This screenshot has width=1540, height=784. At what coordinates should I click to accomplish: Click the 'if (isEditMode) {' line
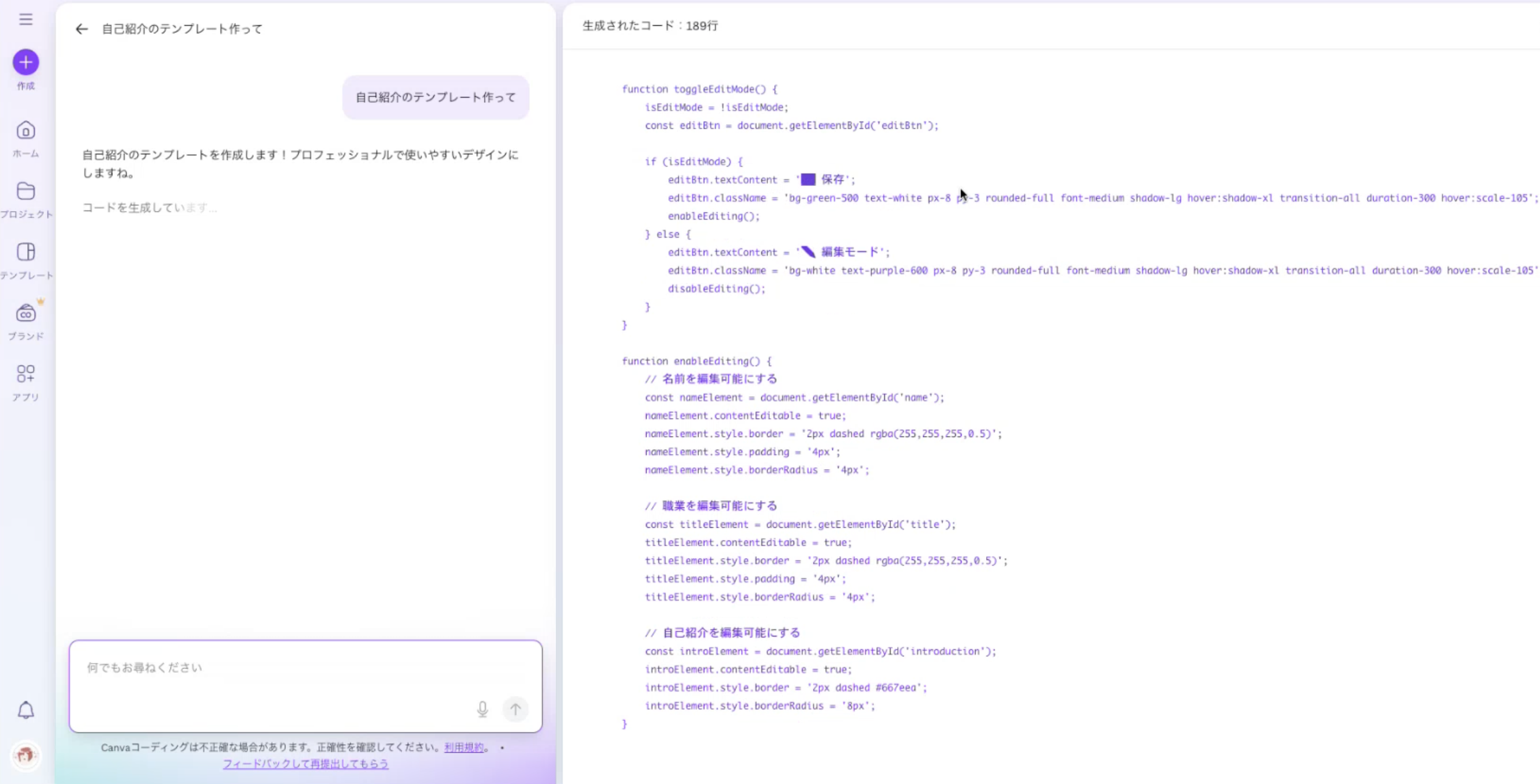tap(694, 162)
